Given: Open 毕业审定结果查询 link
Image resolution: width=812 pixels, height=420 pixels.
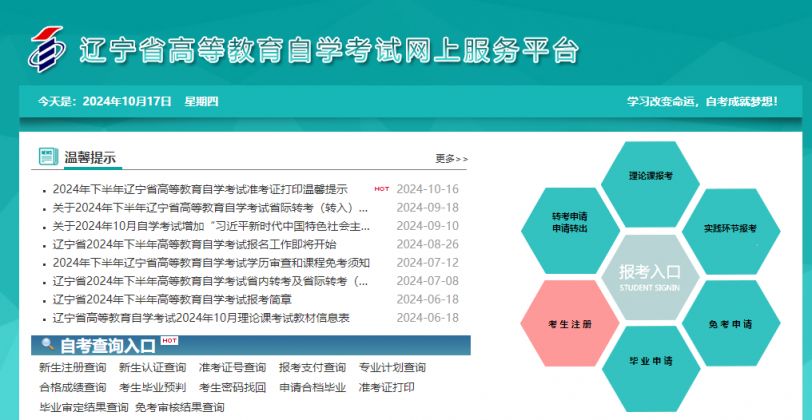Looking at the screenshot, I should [84, 407].
